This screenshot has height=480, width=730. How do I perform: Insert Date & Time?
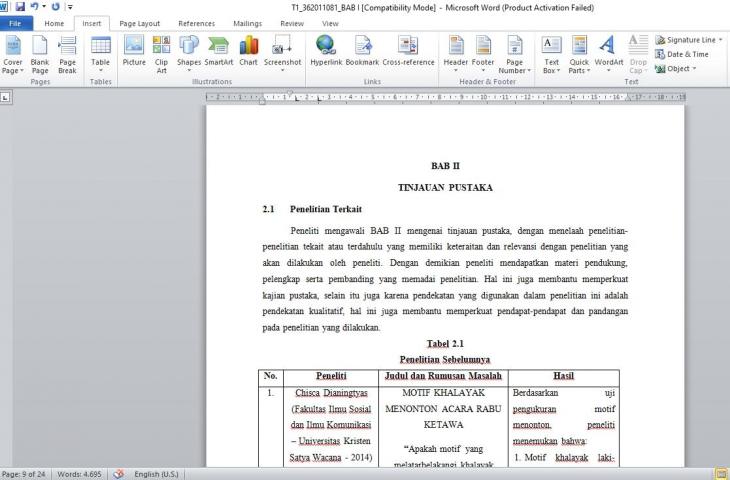682,54
